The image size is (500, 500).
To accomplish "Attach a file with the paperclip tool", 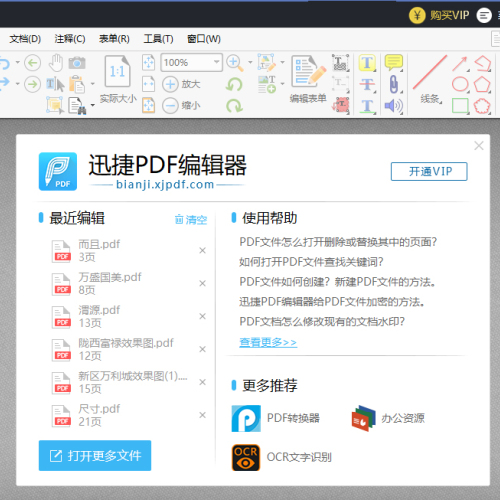I will (x=394, y=84).
